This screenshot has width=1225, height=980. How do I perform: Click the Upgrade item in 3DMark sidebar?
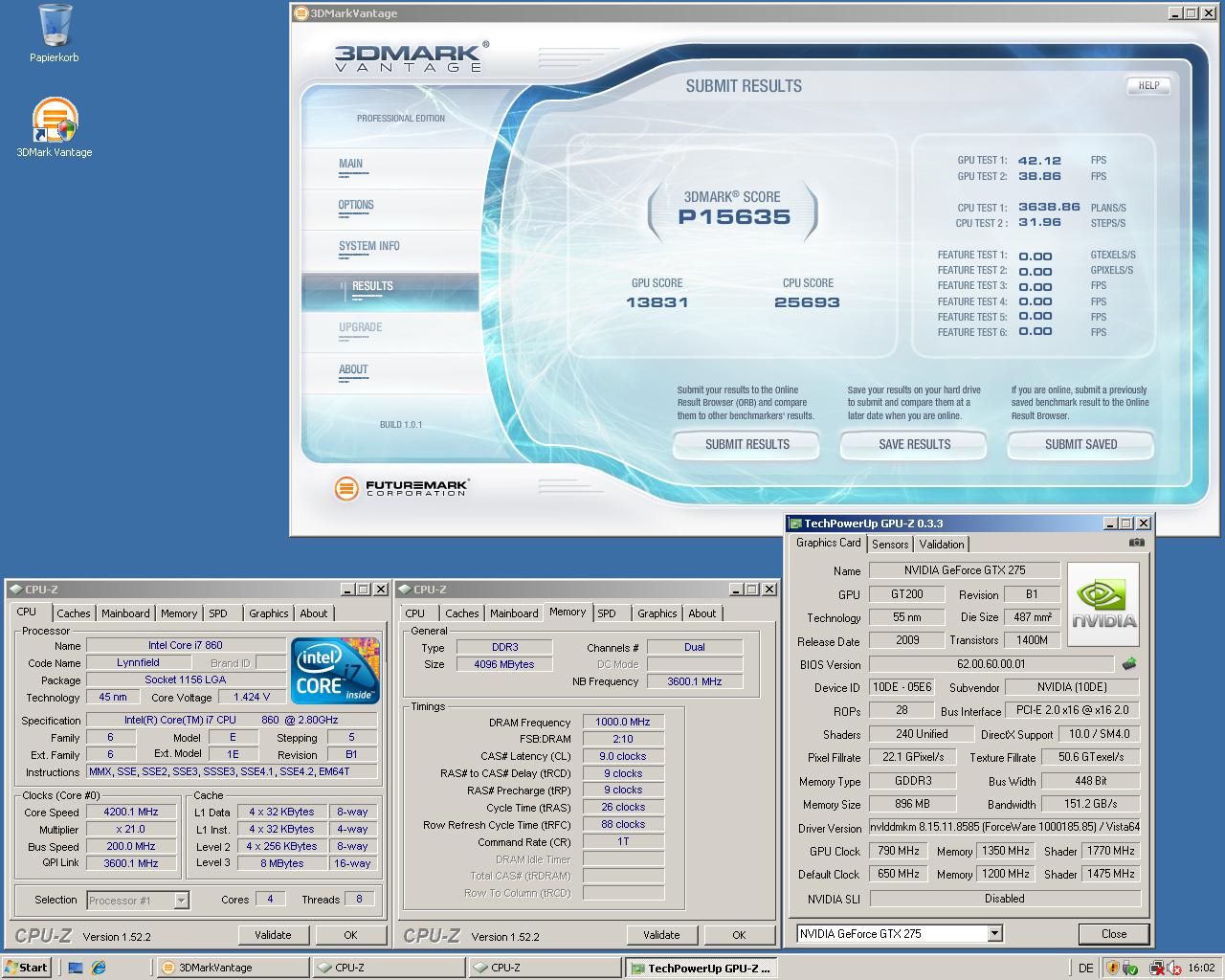(360, 328)
